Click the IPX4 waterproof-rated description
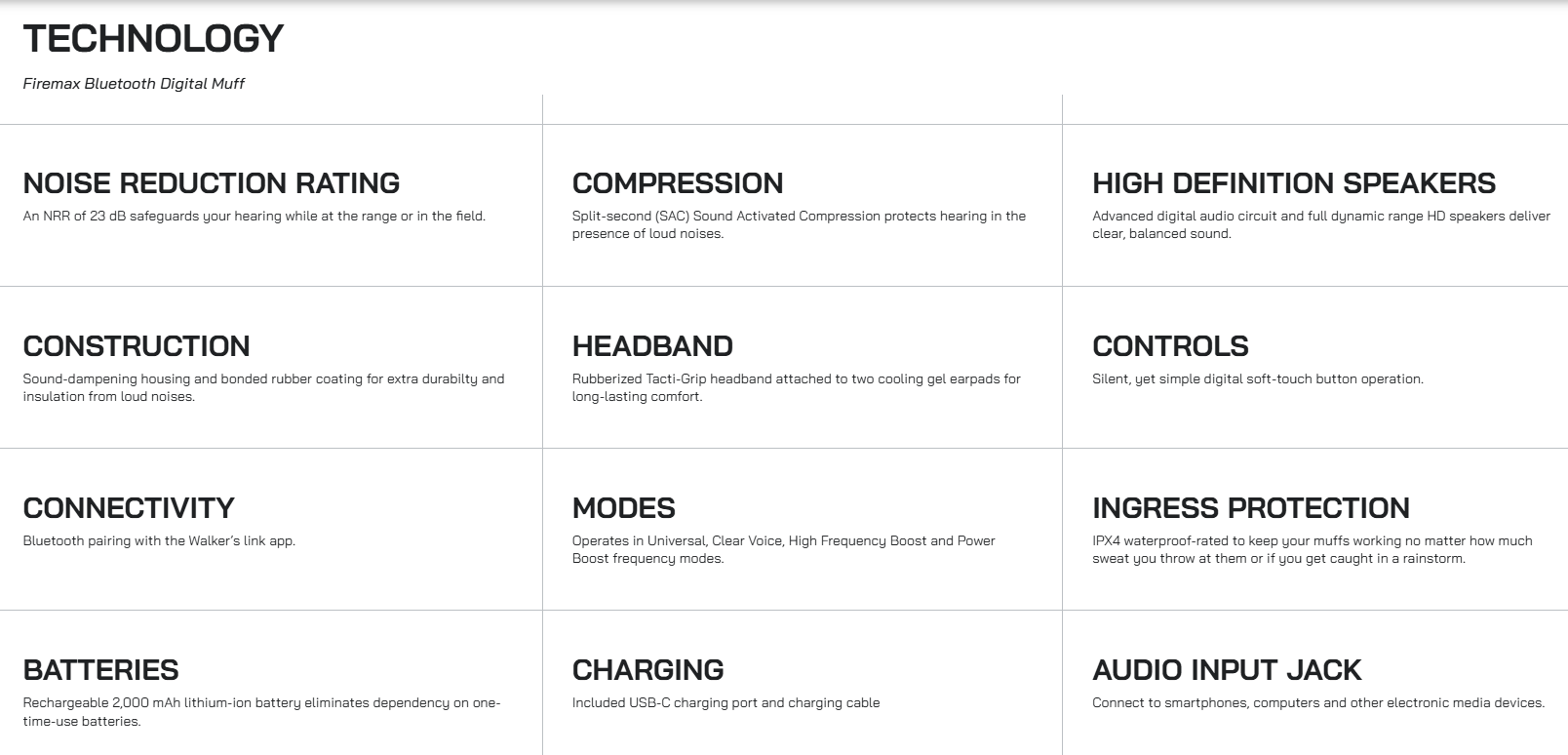Viewport: 1568px width, 755px height. [1313, 549]
